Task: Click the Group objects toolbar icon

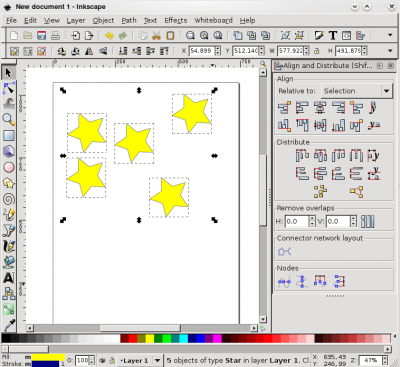Action: point(285,35)
